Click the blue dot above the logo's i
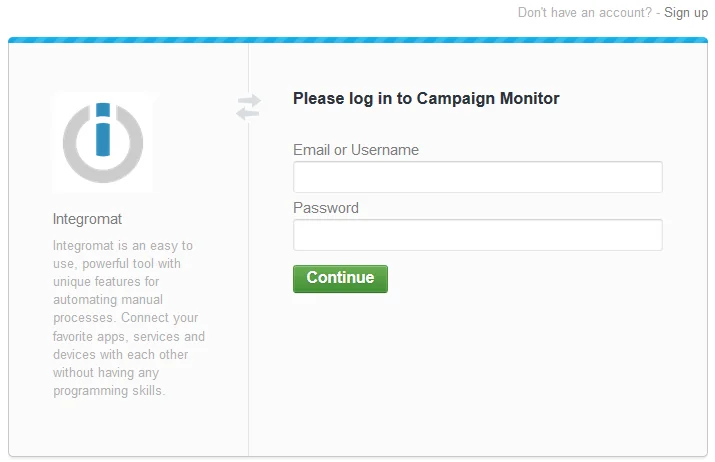 (103, 109)
